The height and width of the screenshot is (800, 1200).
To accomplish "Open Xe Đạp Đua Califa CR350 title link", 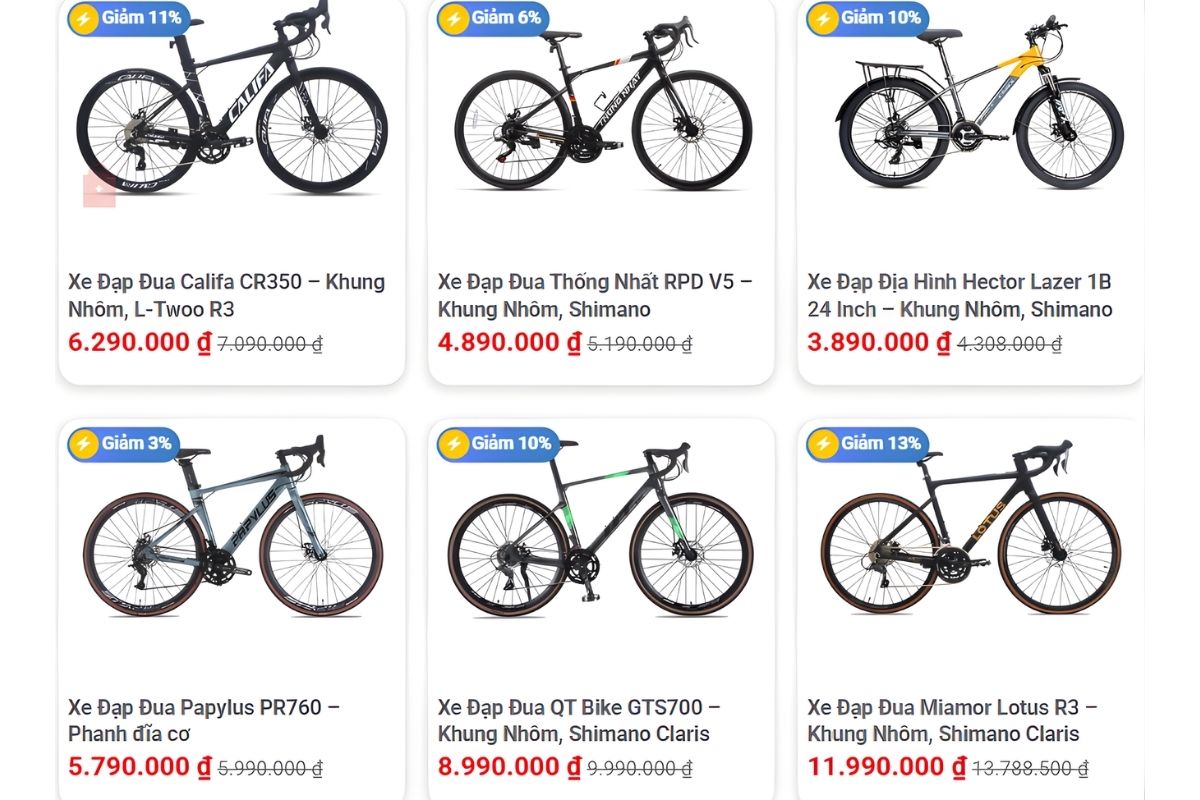I will point(226,295).
